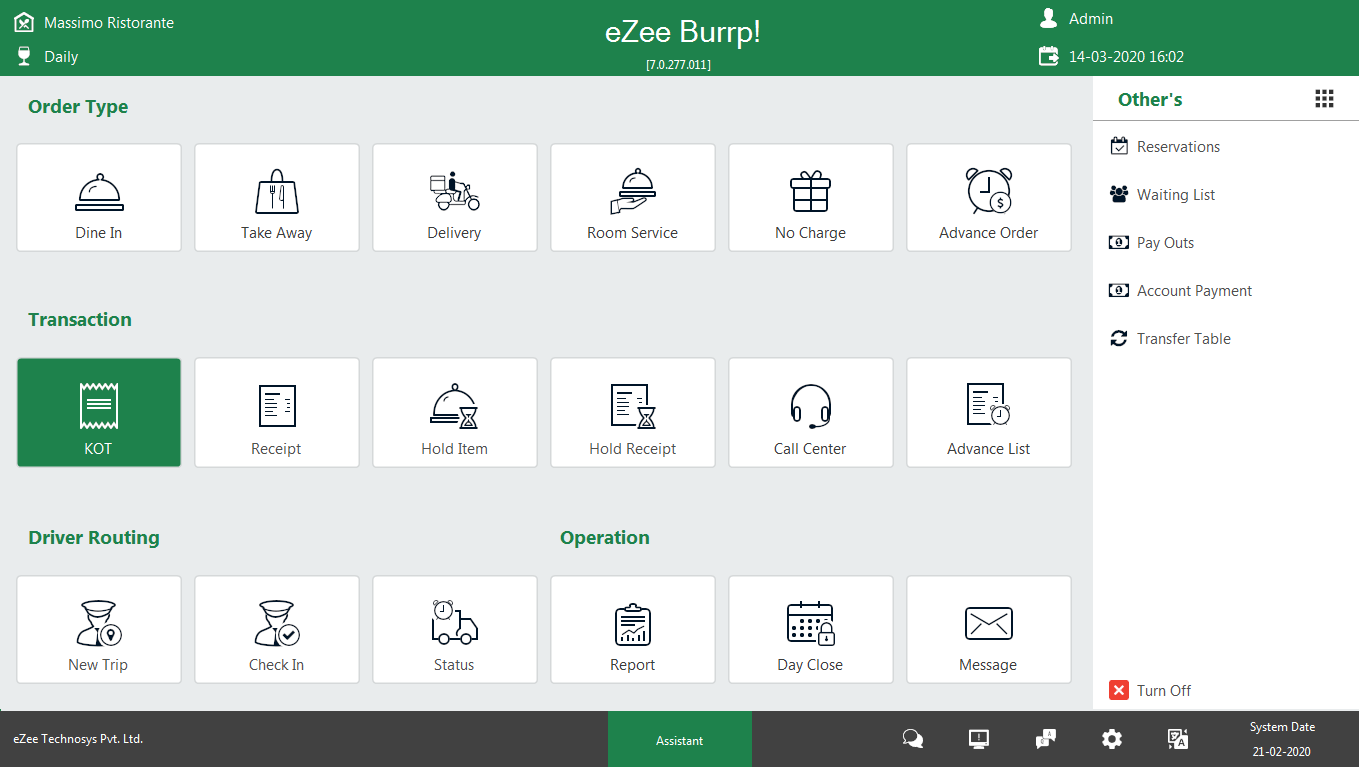
Task: Click the System Date 21-02-2020 display
Action: [x=1282, y=739]
